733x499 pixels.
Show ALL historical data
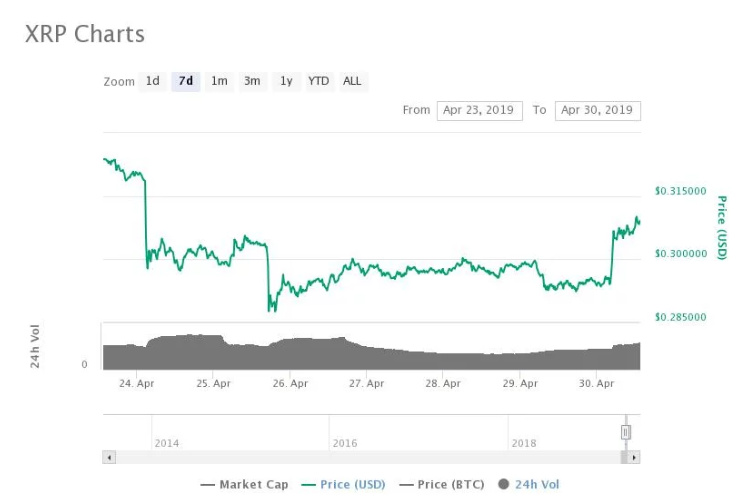pyautogui.click(x=352, y=81)
